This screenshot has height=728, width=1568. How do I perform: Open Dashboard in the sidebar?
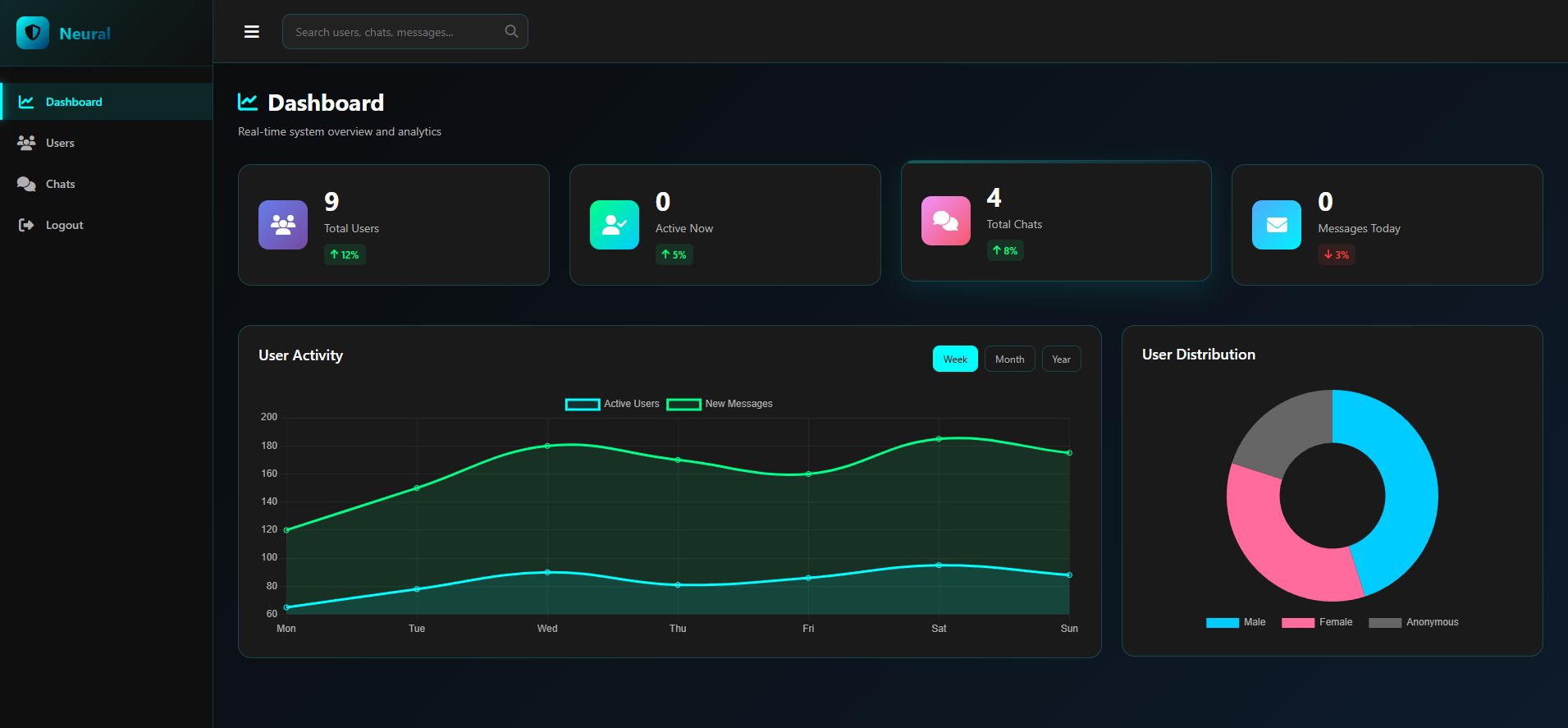[x=107, y=102]
